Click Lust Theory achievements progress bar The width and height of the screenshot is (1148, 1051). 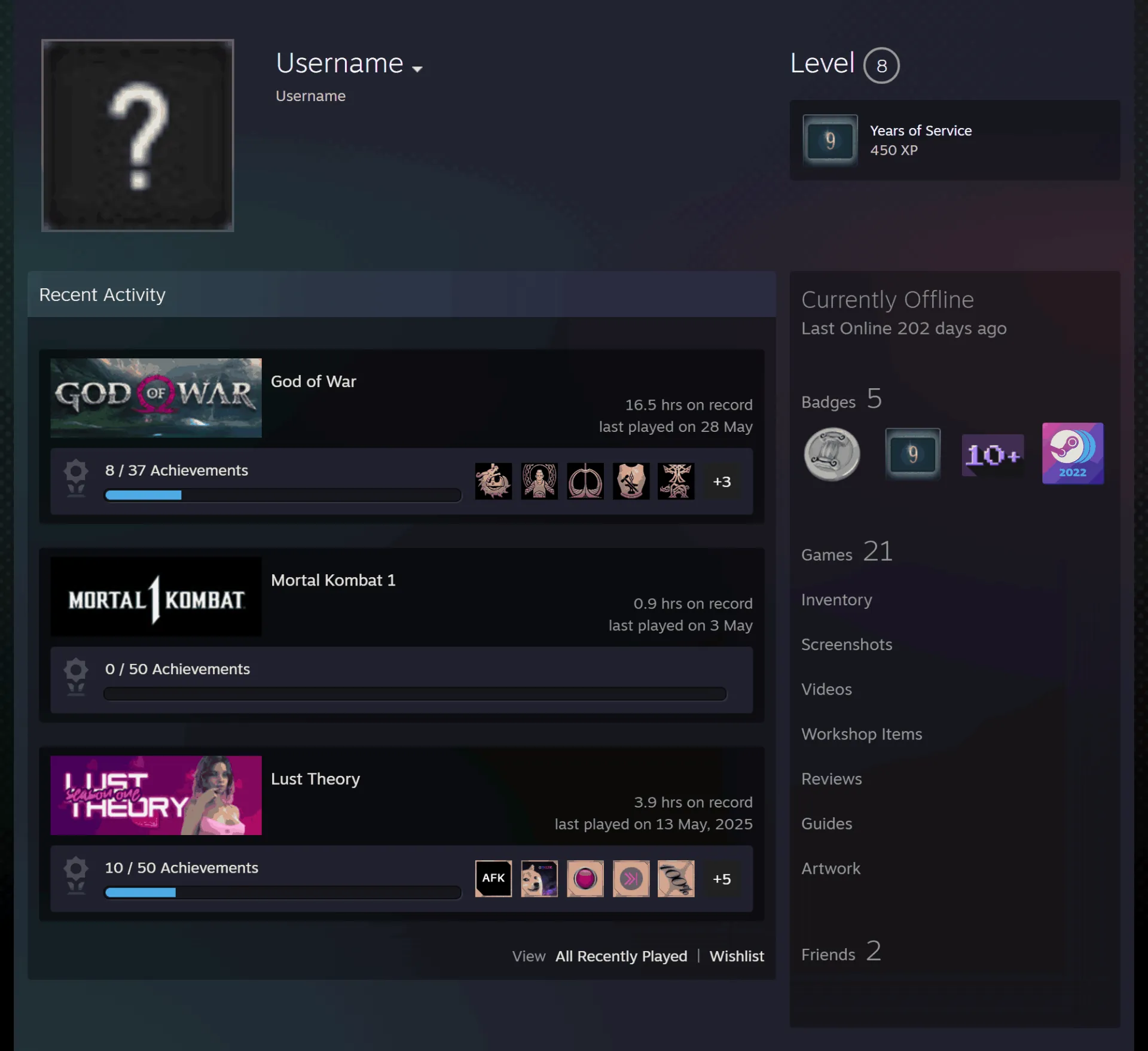(x=283, y=892)
